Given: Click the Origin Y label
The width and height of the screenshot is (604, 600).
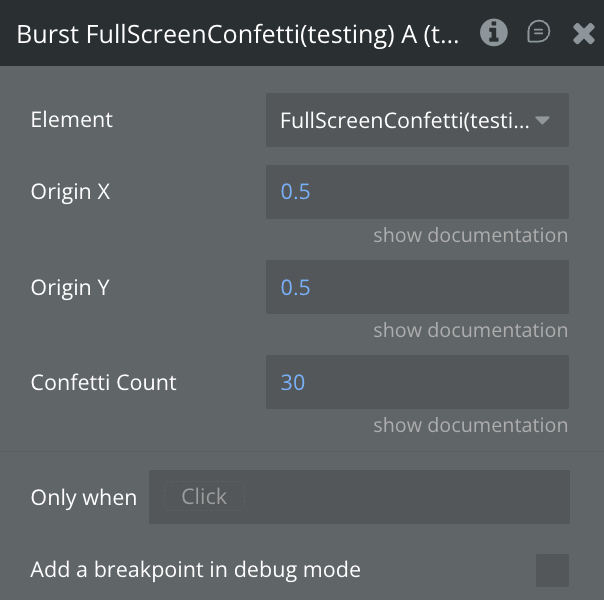Looking at the screenshot, I should click(70, 288).
